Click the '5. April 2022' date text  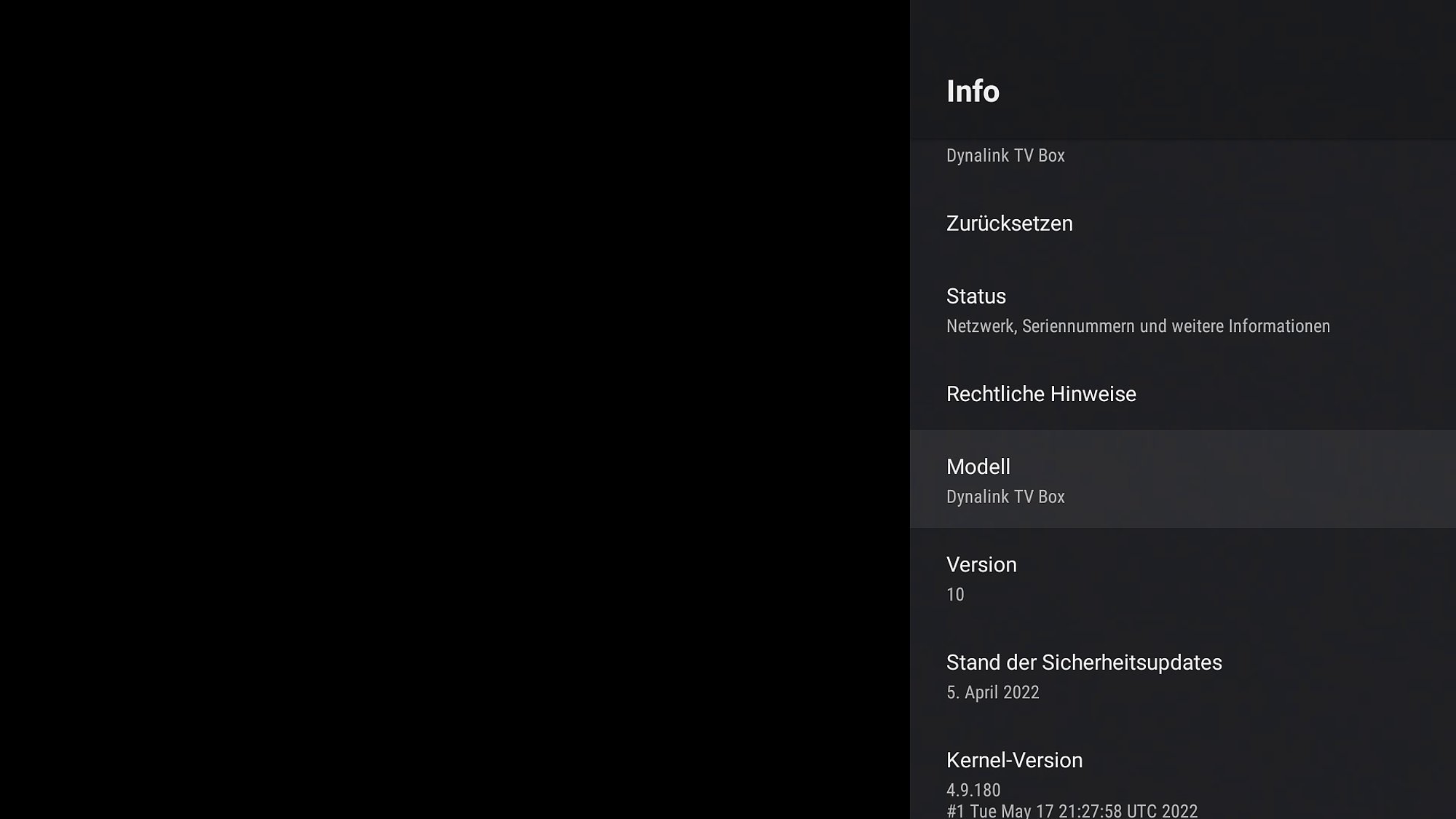click(992, 692)
